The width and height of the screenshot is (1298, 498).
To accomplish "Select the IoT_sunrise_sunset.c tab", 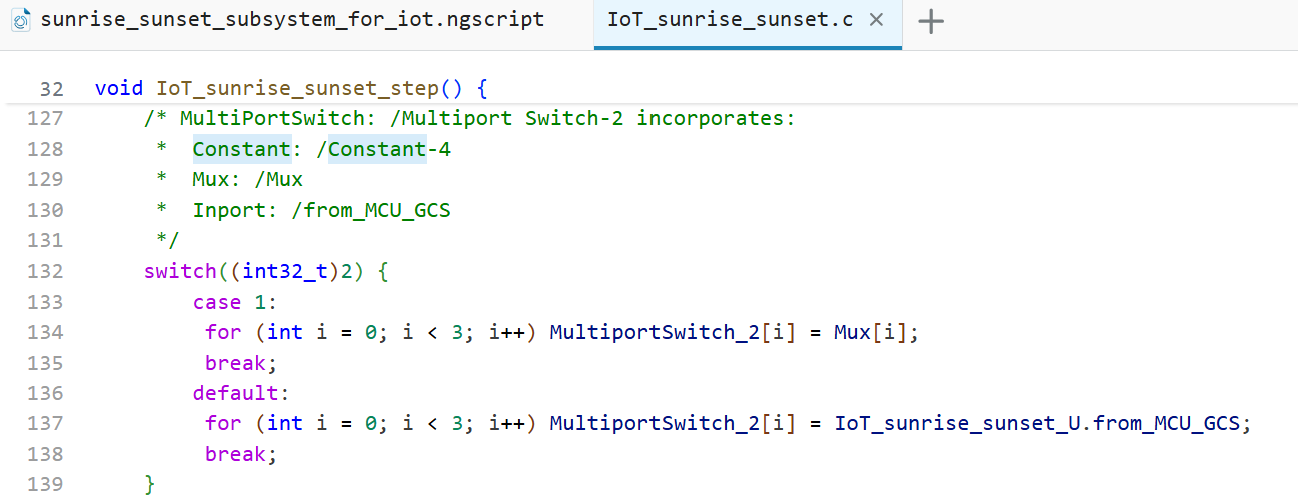I will coord(730,20).
